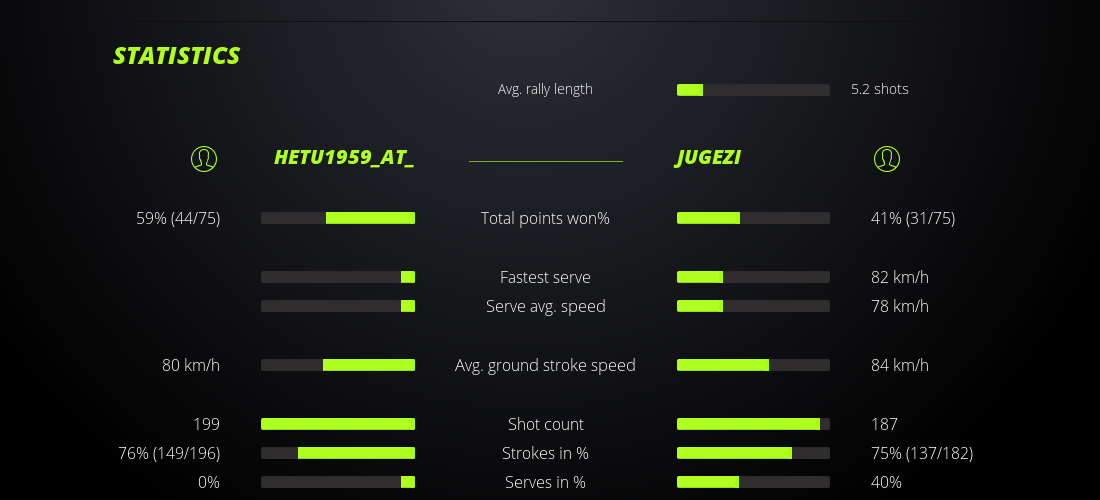Screen dimensions: 1100x500
Task: Click the STATISTICS heading
Action: [x=177, y=56]
